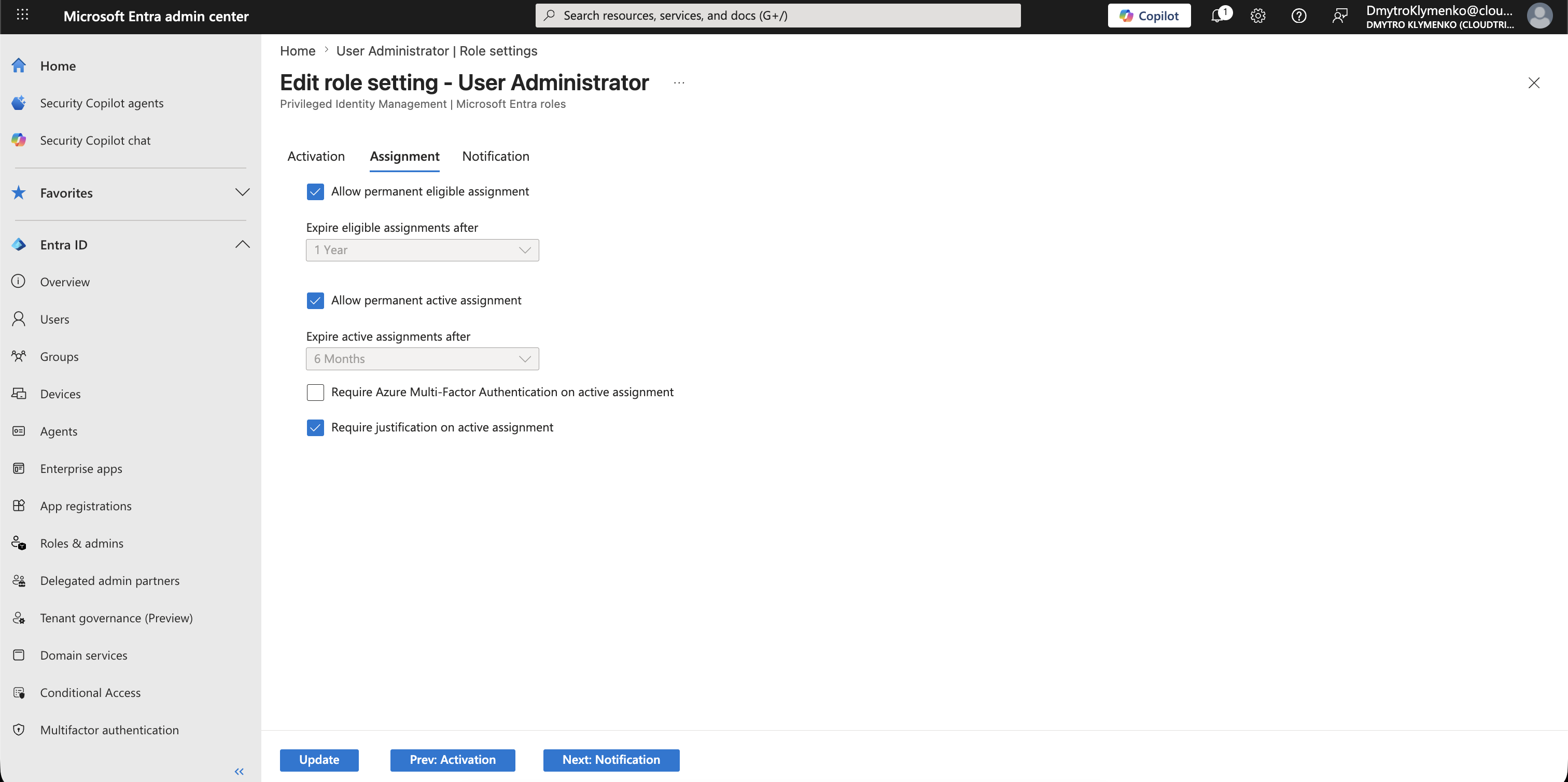Click the Favorites star icon
This screenshot has height=782, width=1568.
(19, 193)
